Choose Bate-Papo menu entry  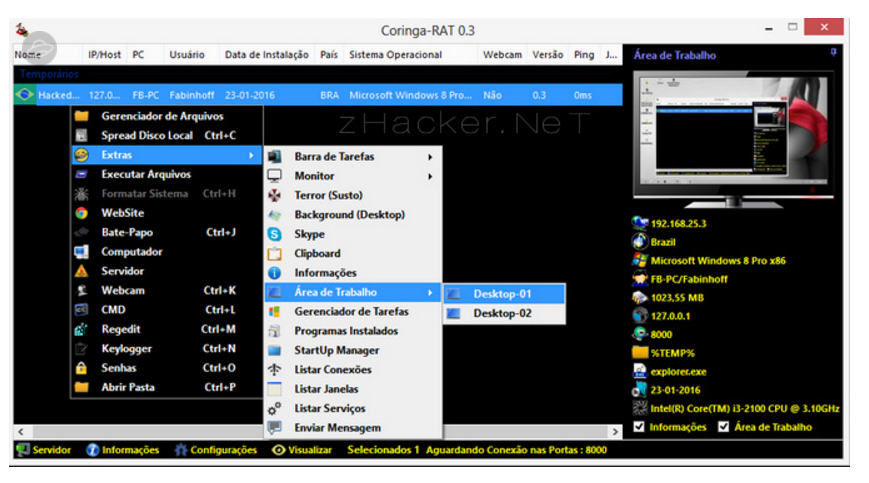click(x=167, y=233)
